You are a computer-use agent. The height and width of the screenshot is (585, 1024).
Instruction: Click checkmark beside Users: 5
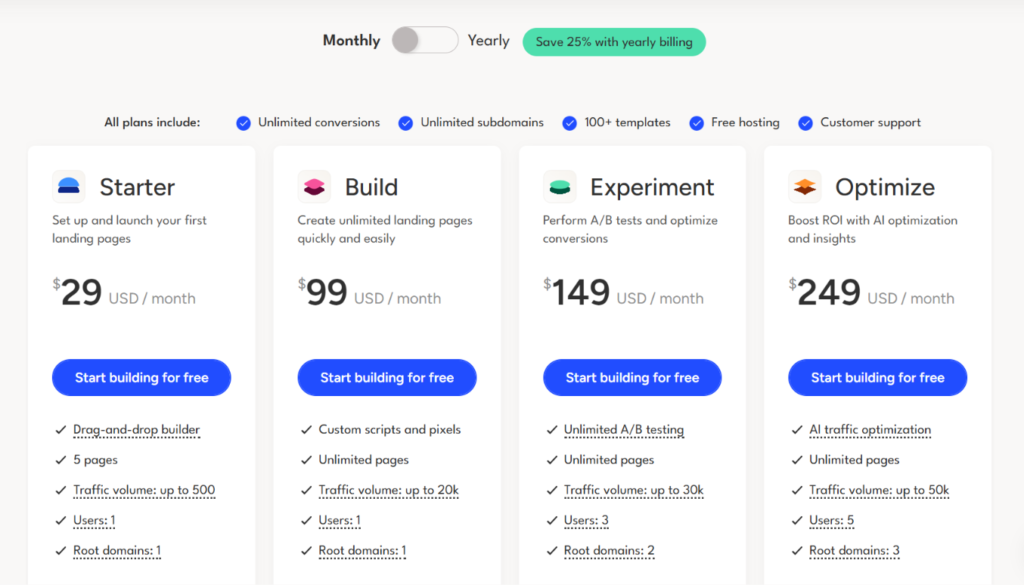[x=797, y=520]
